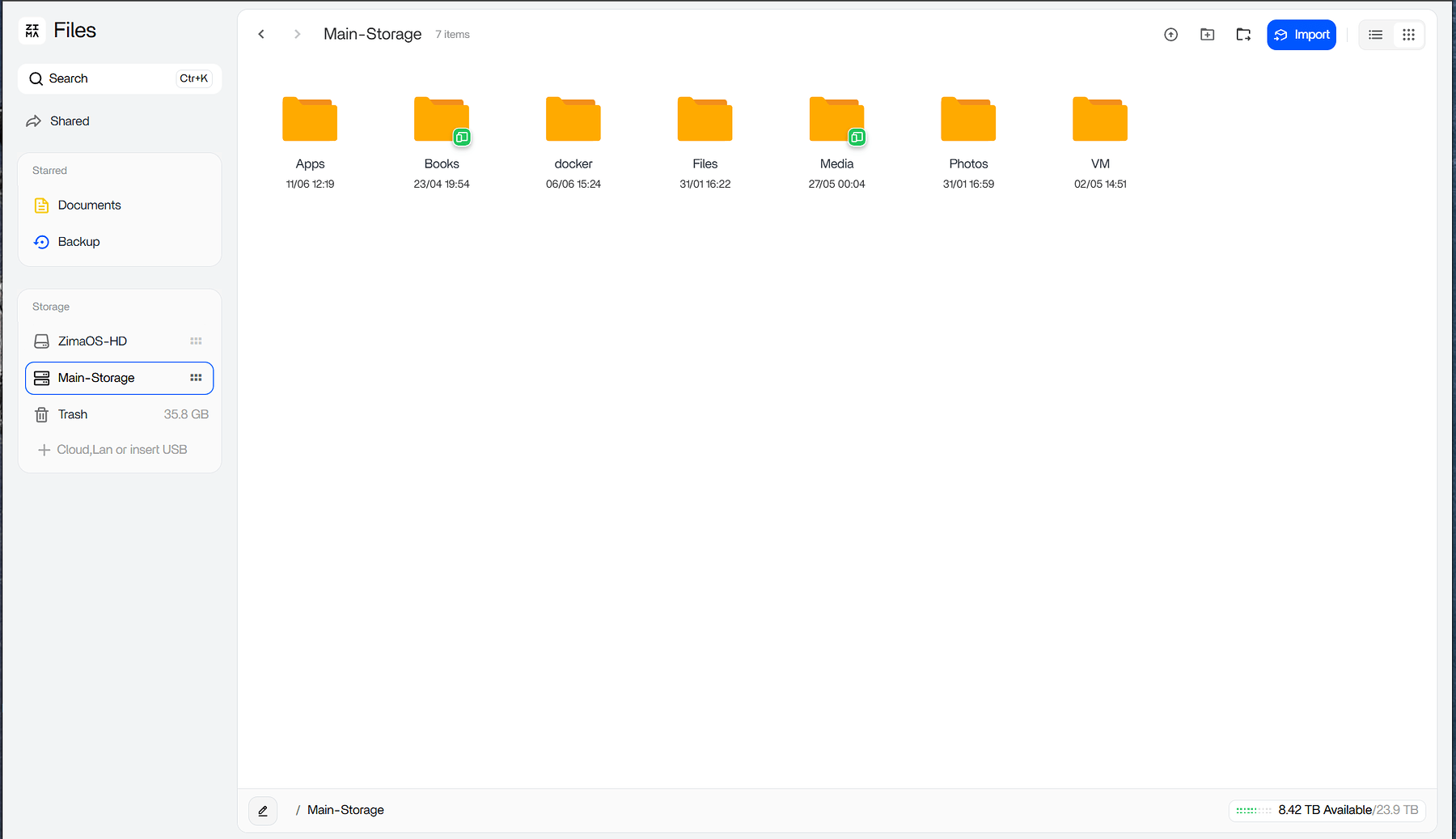The width and height of the screenshot is (1456, 839).
Task: Click docker date 06/06 15:24
Action: [574, 184]
